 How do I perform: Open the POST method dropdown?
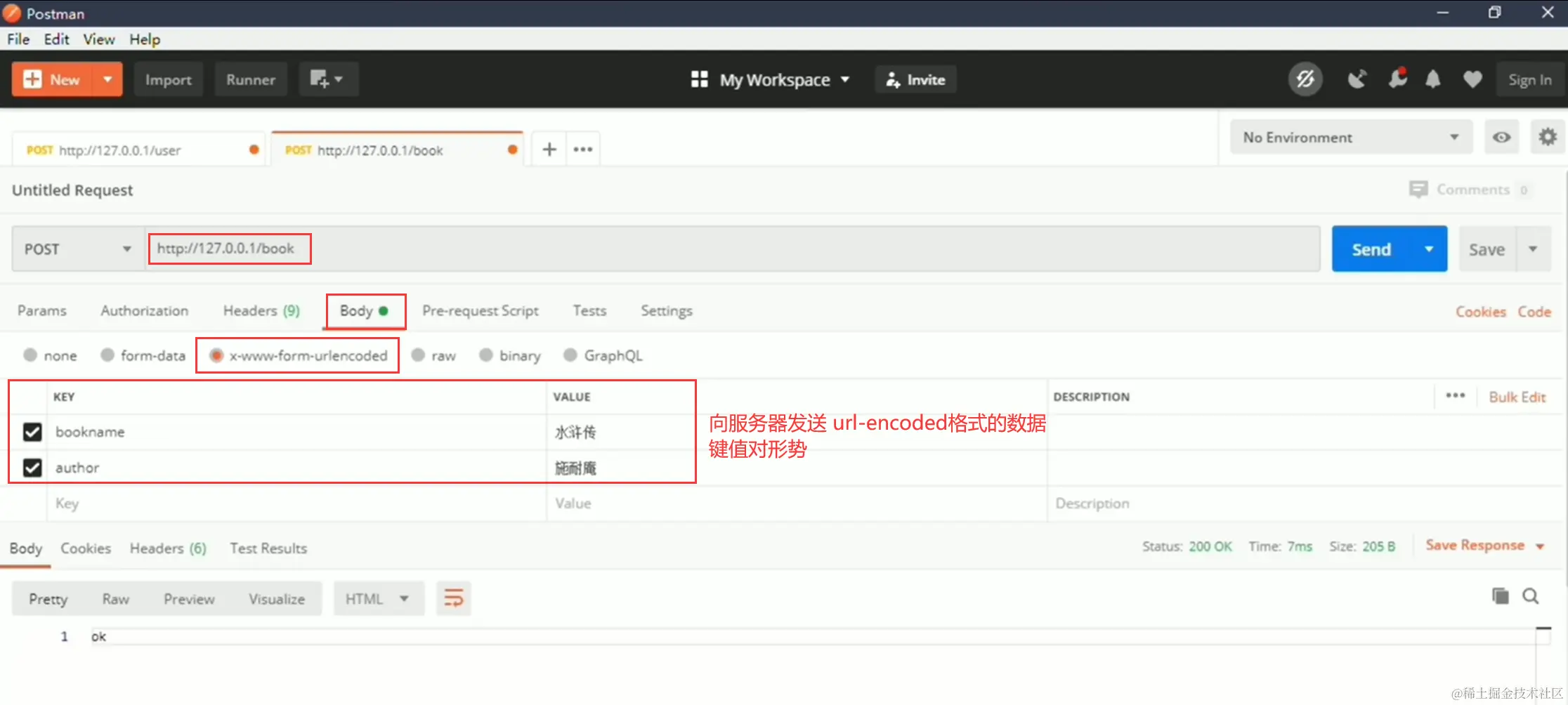(x=78, y=249)
